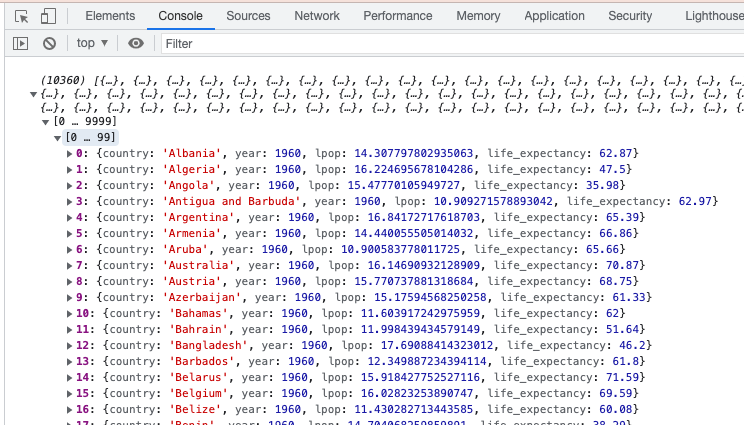Collapse the [0 … 9999] group
This screenshot has width=744, height=425.
(46, 122)
